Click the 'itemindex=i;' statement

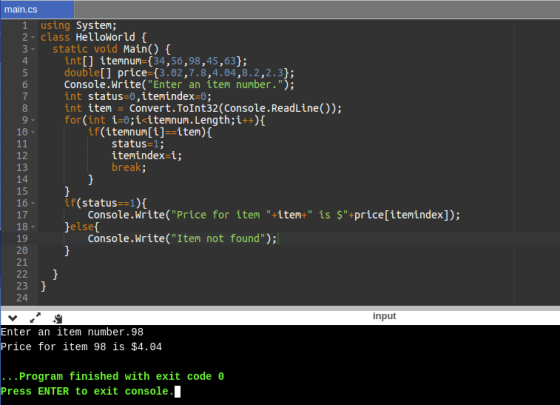146,155
